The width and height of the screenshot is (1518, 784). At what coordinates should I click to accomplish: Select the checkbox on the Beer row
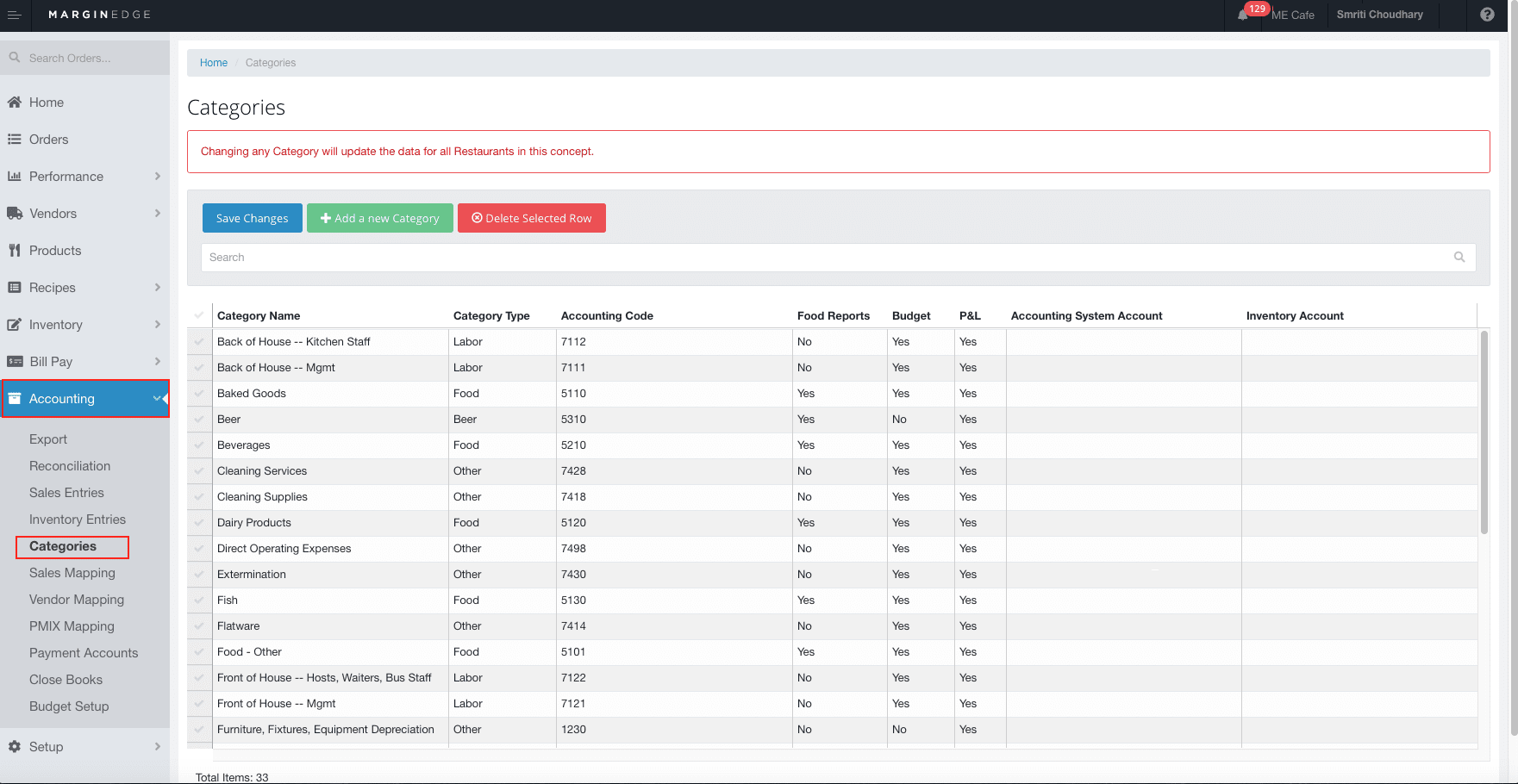coord(199,419)
